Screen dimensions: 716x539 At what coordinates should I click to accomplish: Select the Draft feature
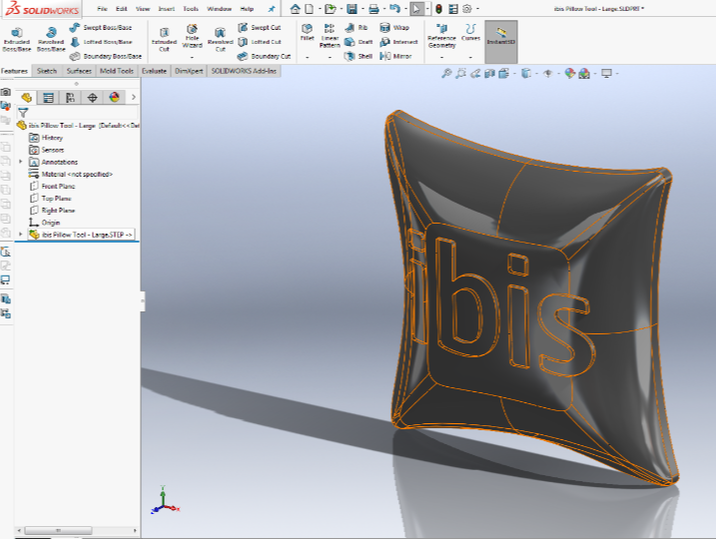[x=358, y=42]
